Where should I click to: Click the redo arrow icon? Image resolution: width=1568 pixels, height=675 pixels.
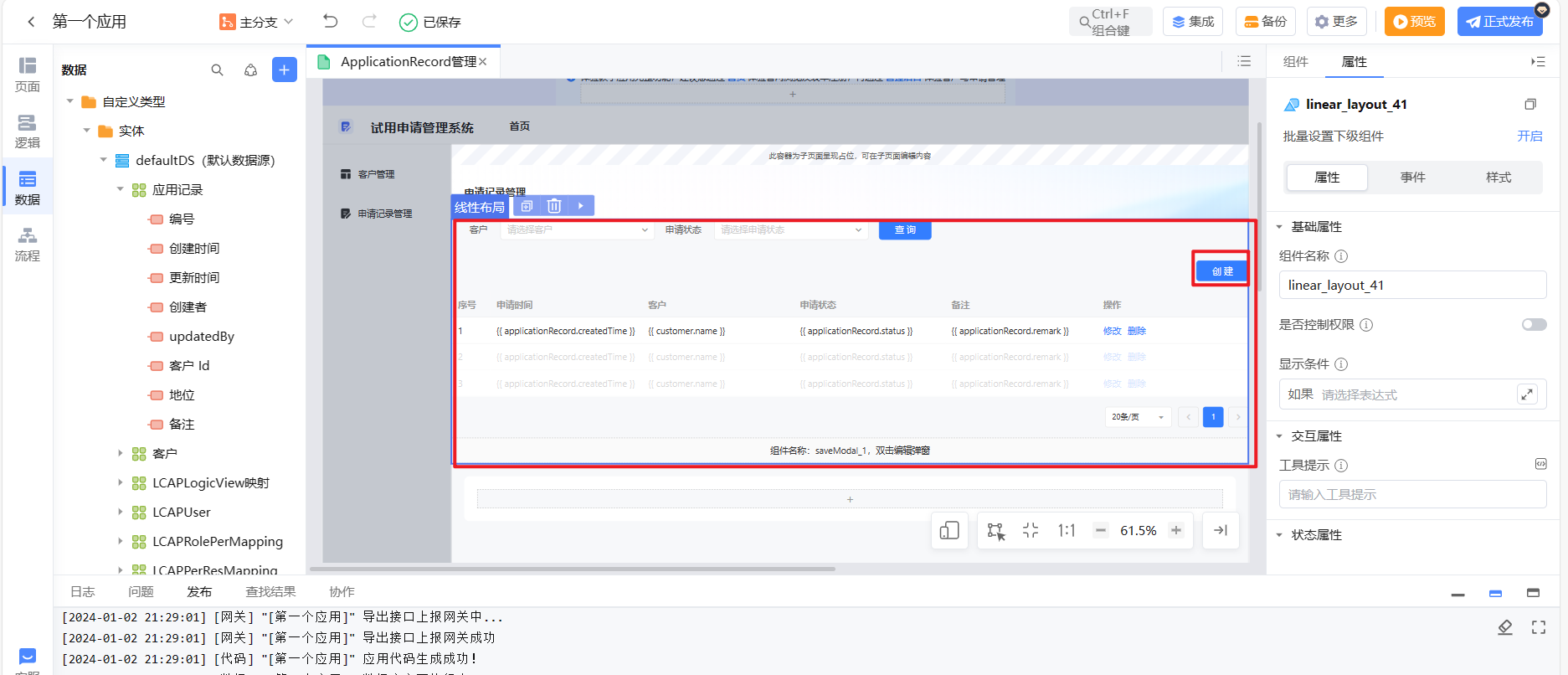click(x=369, y=21)
